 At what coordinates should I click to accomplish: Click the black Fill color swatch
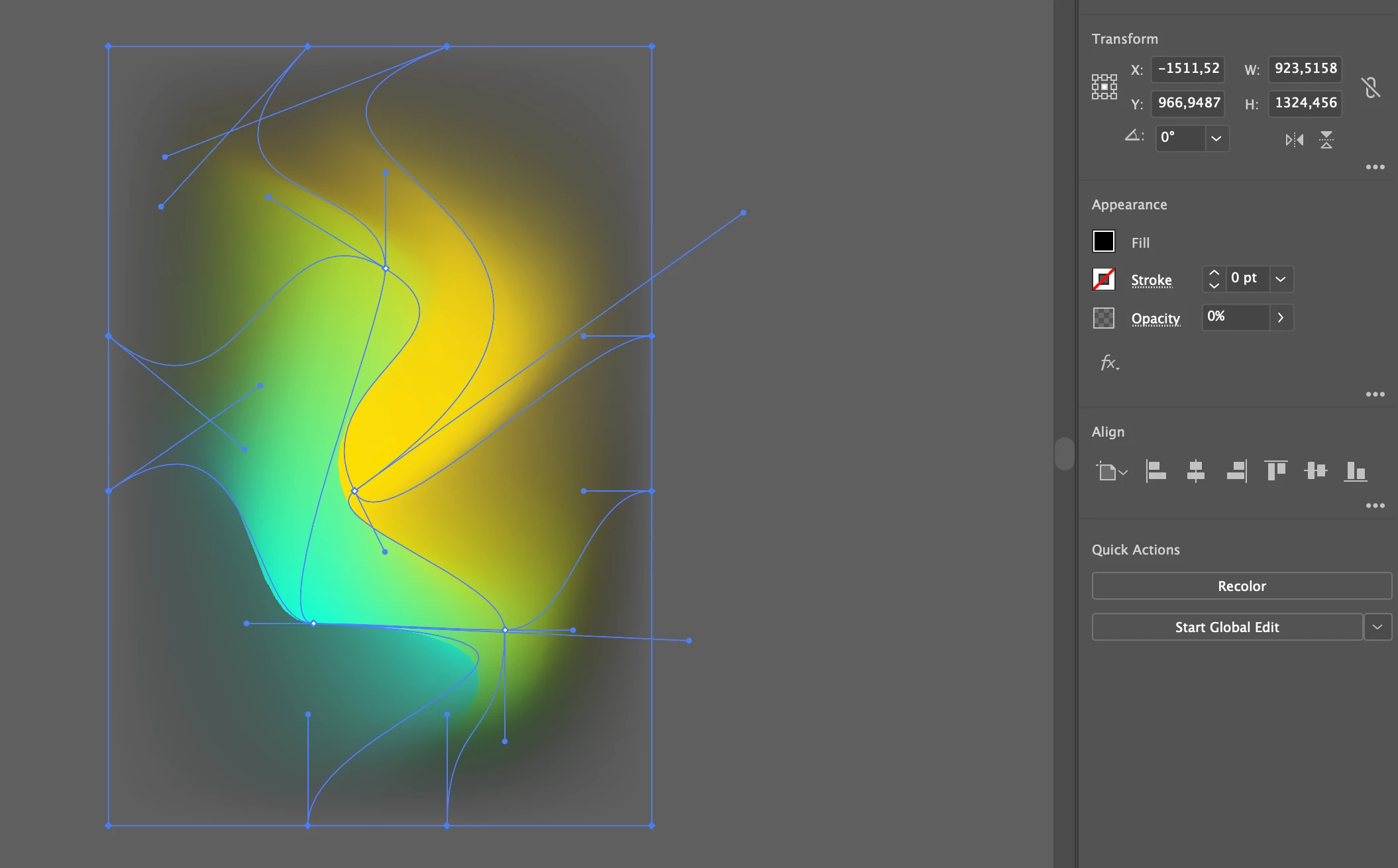(1103, 242)
